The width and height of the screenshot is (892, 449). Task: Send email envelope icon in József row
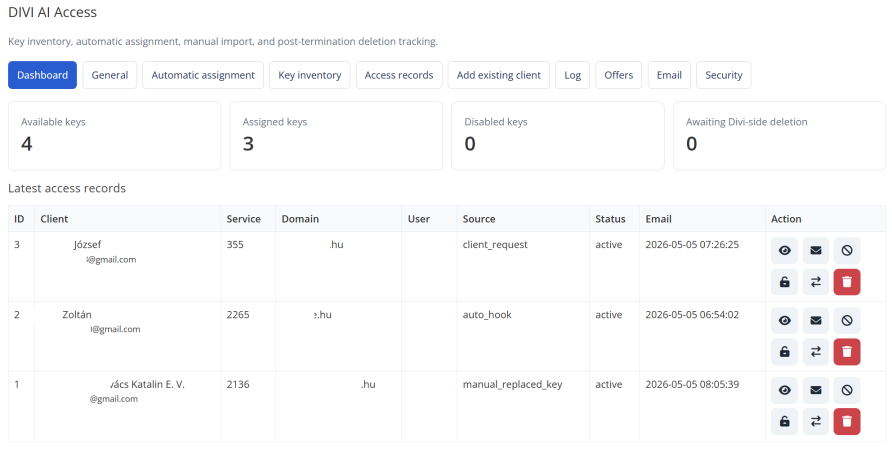click(x=816, y=250)
